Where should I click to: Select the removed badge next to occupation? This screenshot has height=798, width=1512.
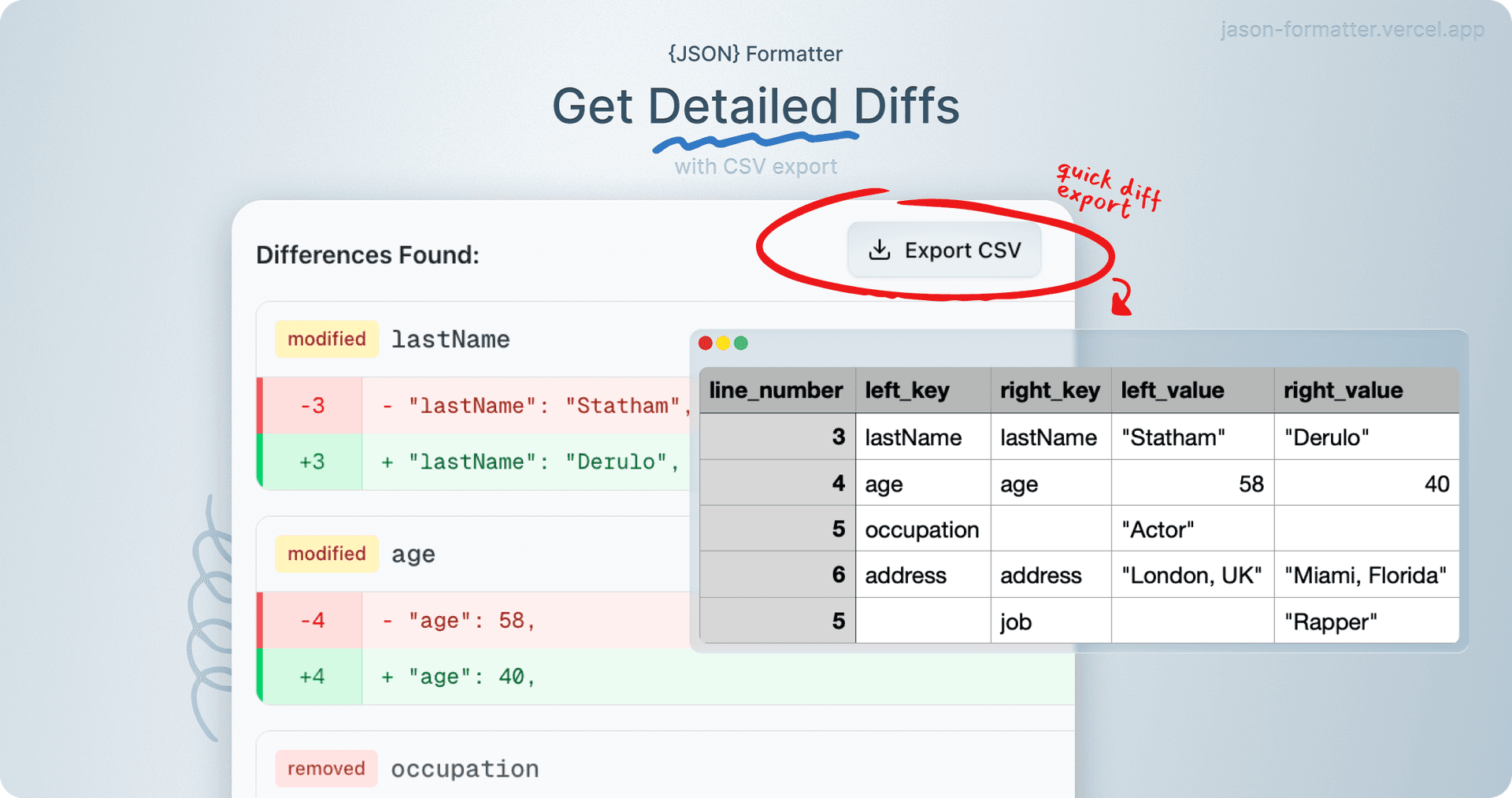point(326,768)
